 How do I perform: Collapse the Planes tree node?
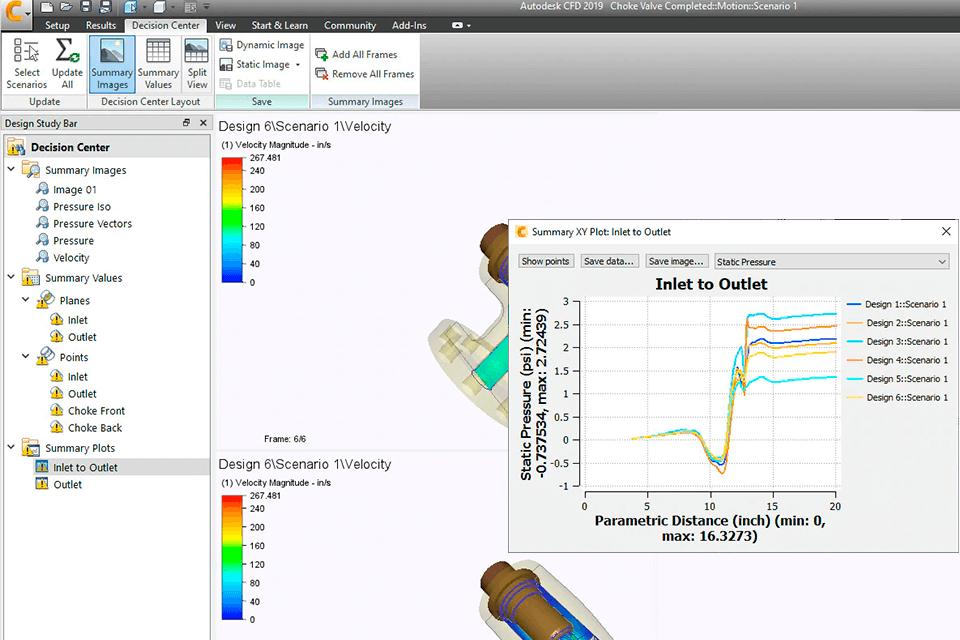26,299
